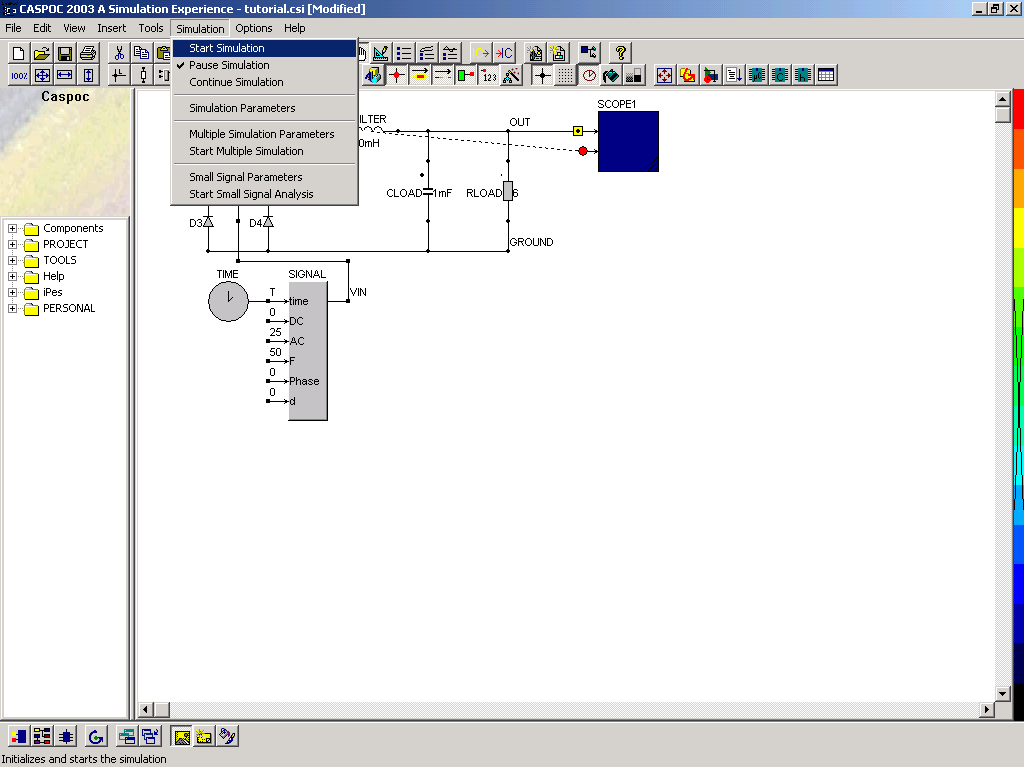
Task: Expand the PERSONAL folder tree node
Action: coord(12,308)
